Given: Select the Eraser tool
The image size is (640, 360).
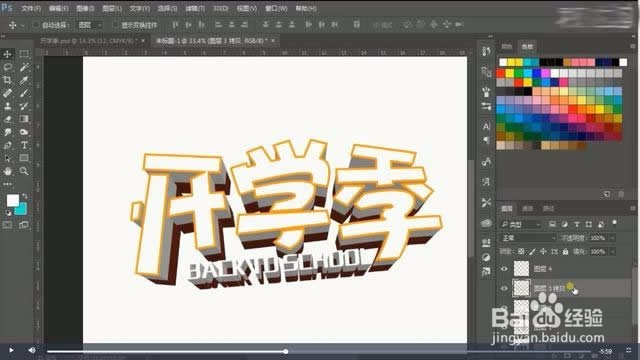Looking at the screenshot, I should point(7,119).
